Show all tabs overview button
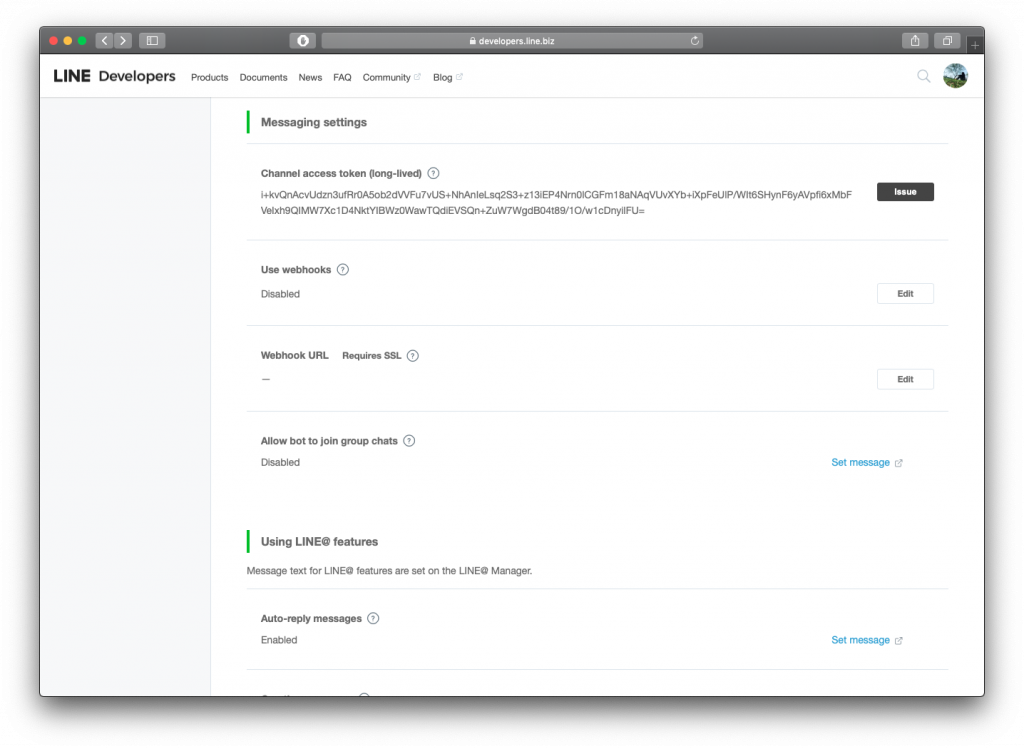 [x=947, y=40]
